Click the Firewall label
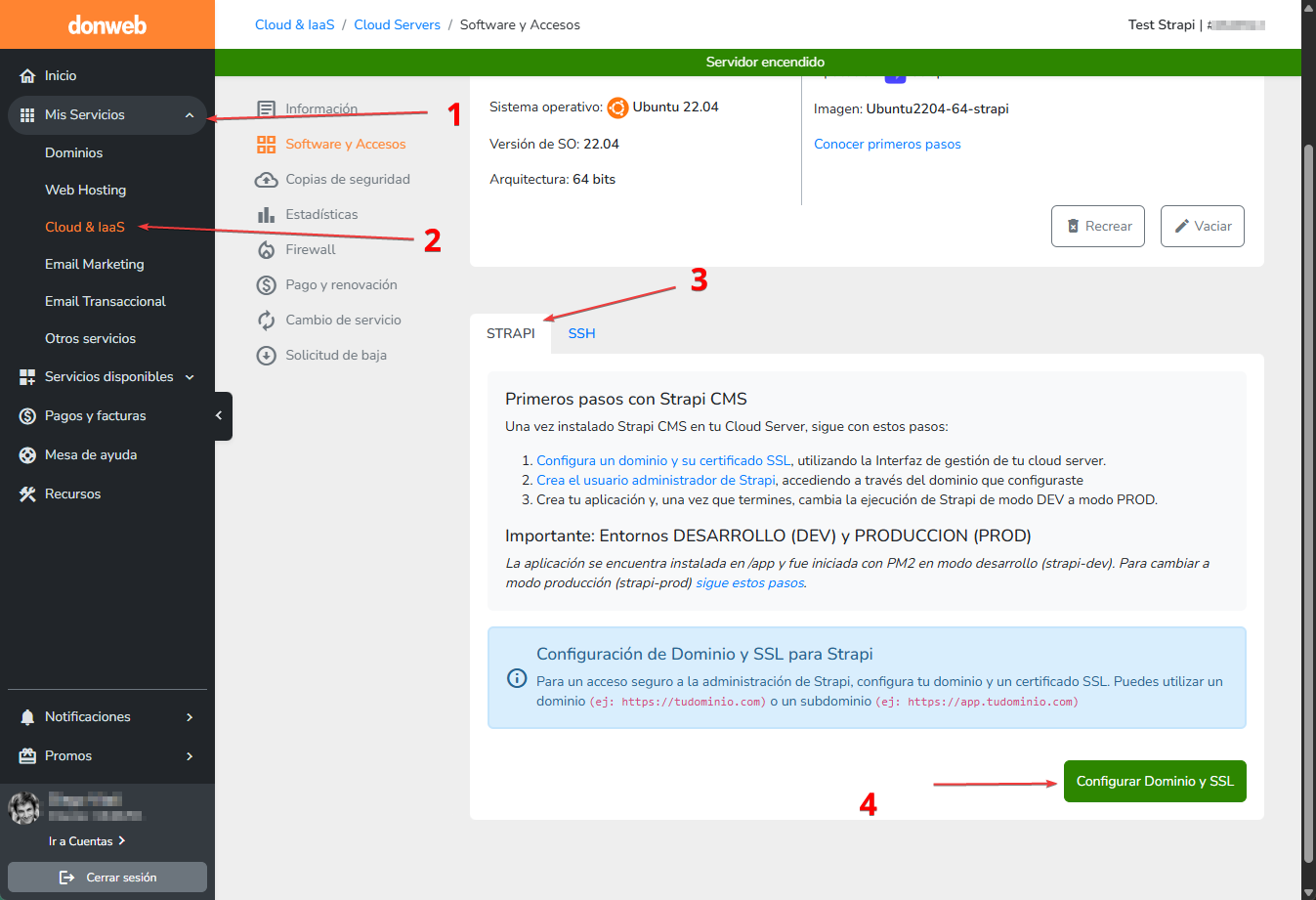This screenshot has height=900, width=1316. 311,250
